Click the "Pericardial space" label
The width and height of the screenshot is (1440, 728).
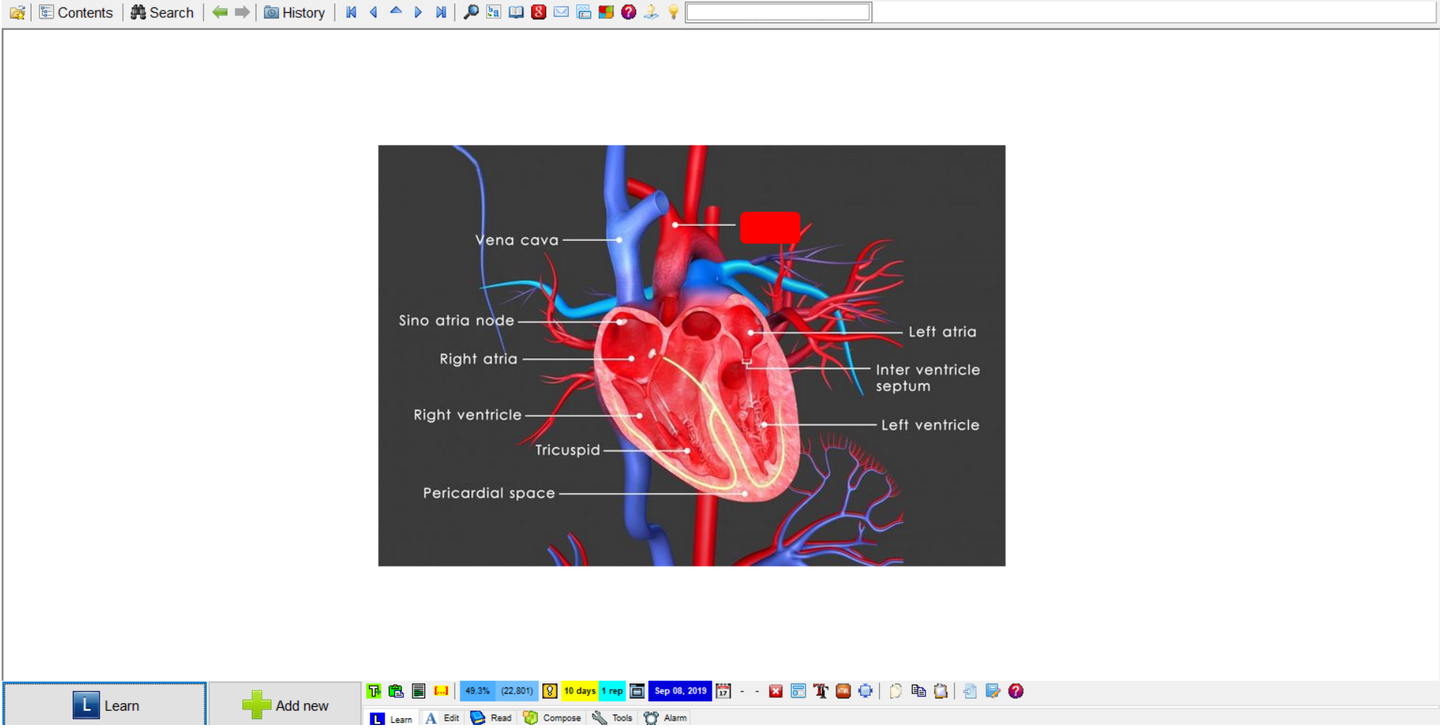[489, 493]
